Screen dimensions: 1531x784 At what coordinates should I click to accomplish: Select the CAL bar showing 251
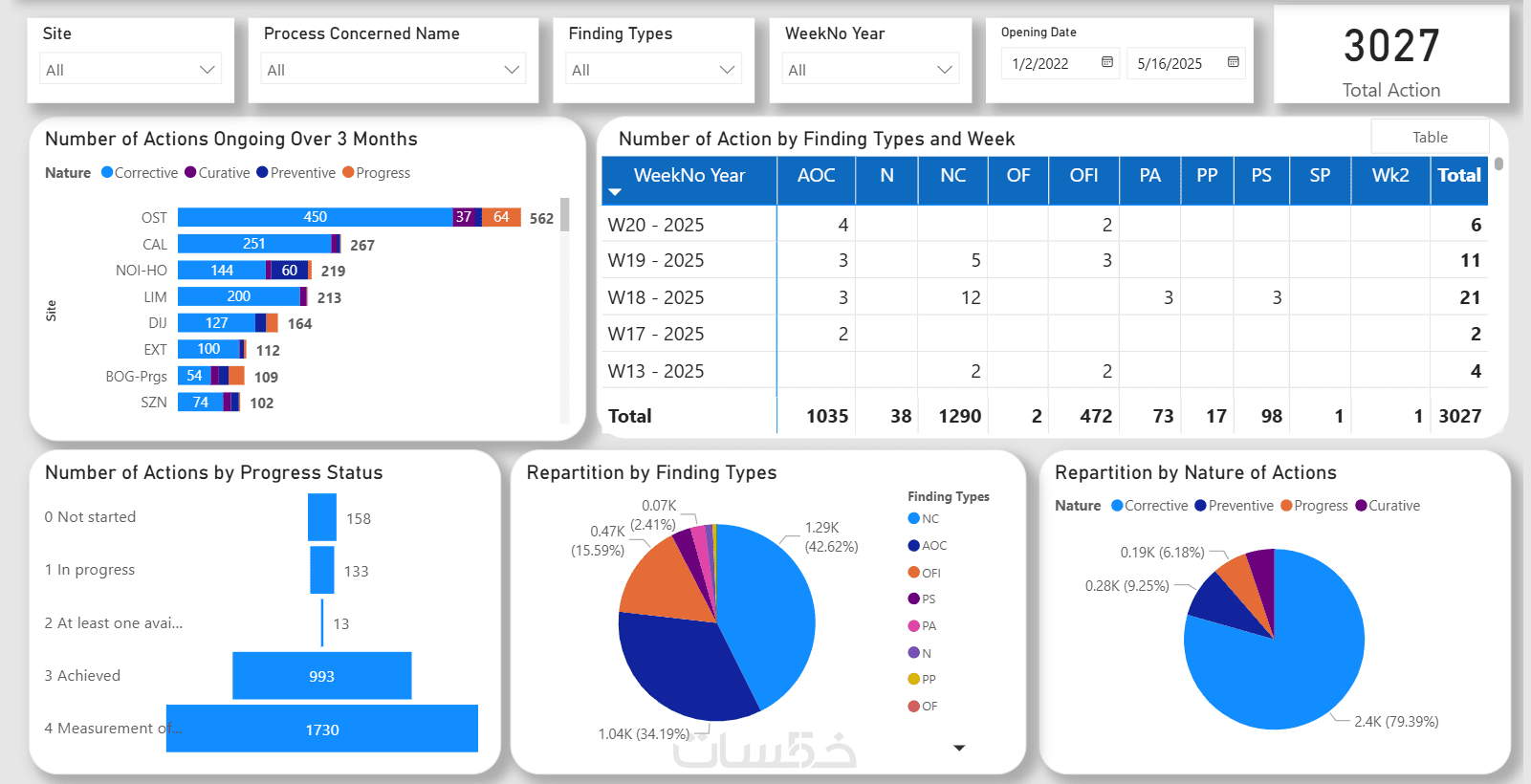click(254, 244)
